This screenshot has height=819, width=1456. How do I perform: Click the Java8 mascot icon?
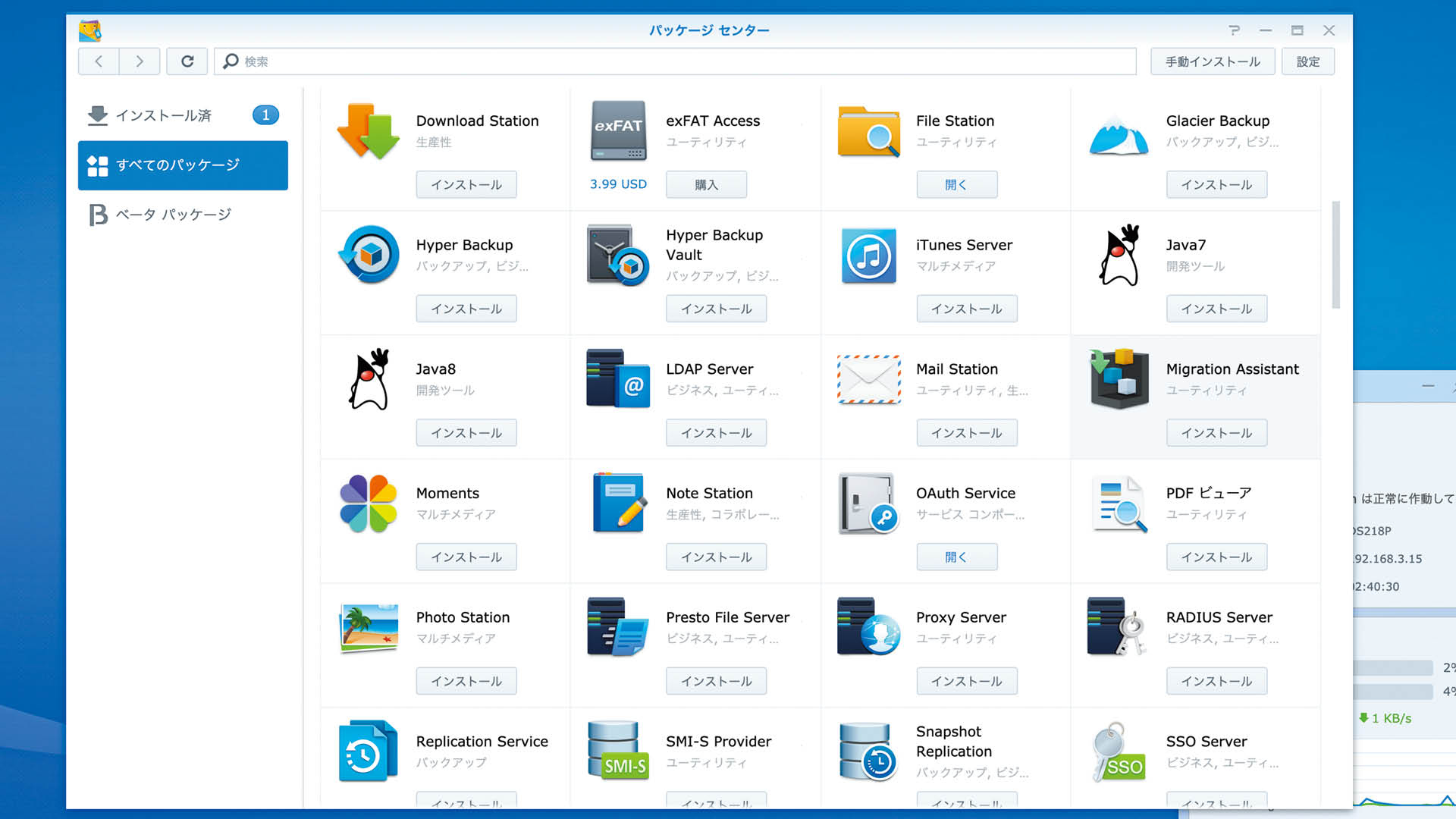pos(369,379)
